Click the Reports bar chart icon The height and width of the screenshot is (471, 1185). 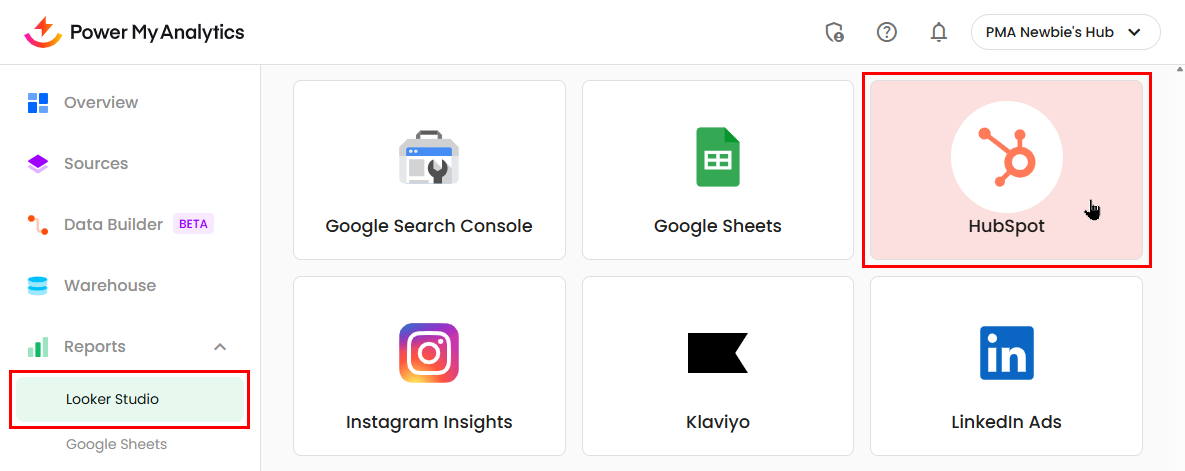click(x=38, y=347)
